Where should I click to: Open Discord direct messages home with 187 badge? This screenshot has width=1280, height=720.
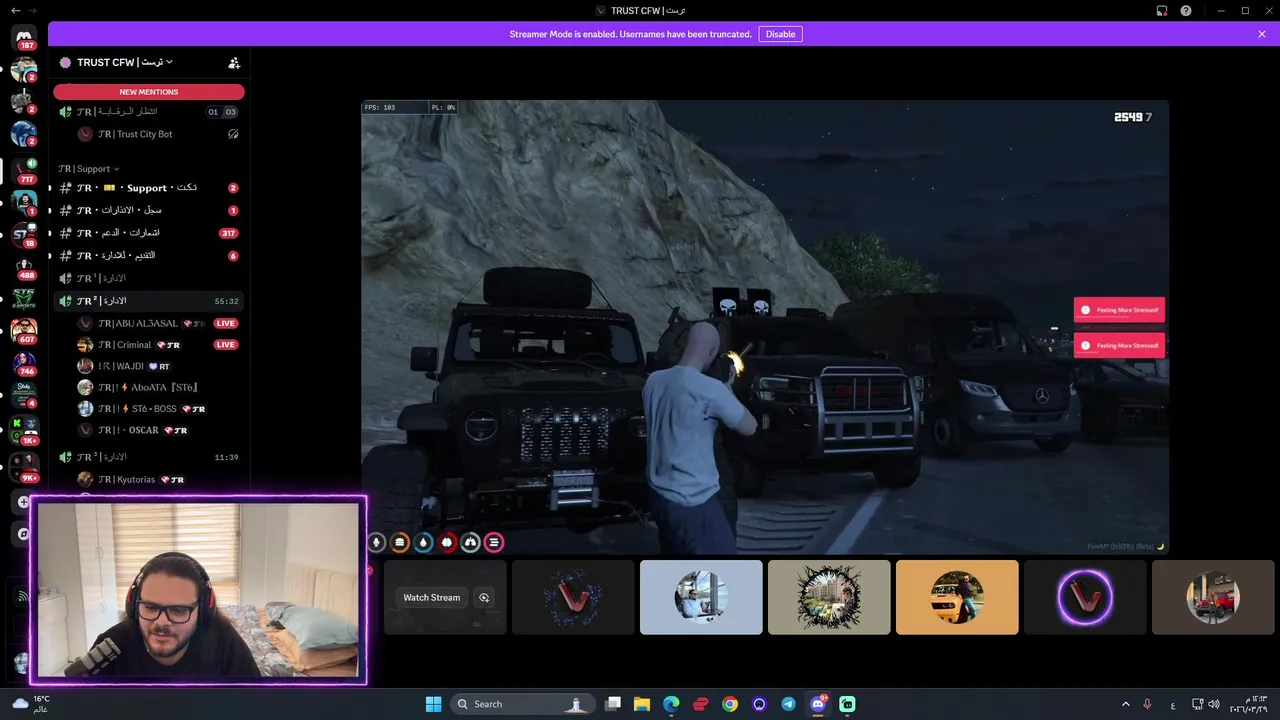tap(24, 38)
